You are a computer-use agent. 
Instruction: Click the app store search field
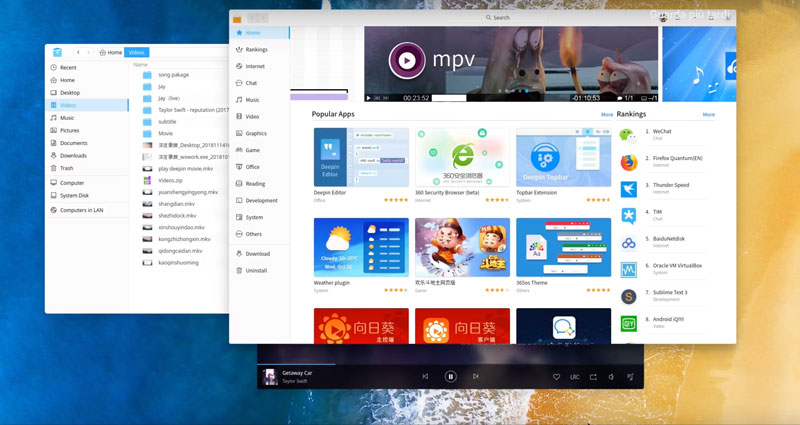click(497, 17)
